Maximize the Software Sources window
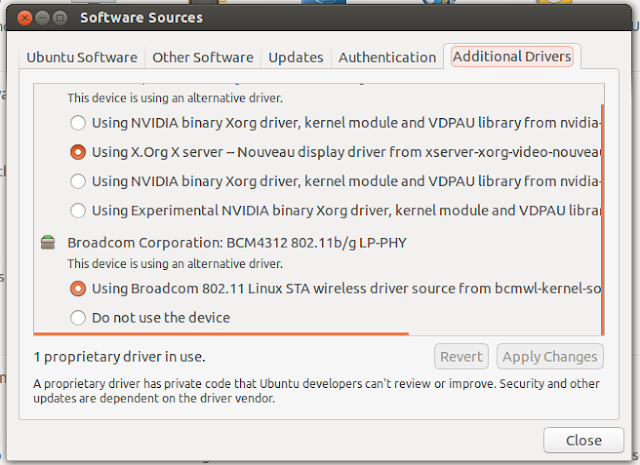The width and height of the screenshot is (640, 465). point(60,18)
